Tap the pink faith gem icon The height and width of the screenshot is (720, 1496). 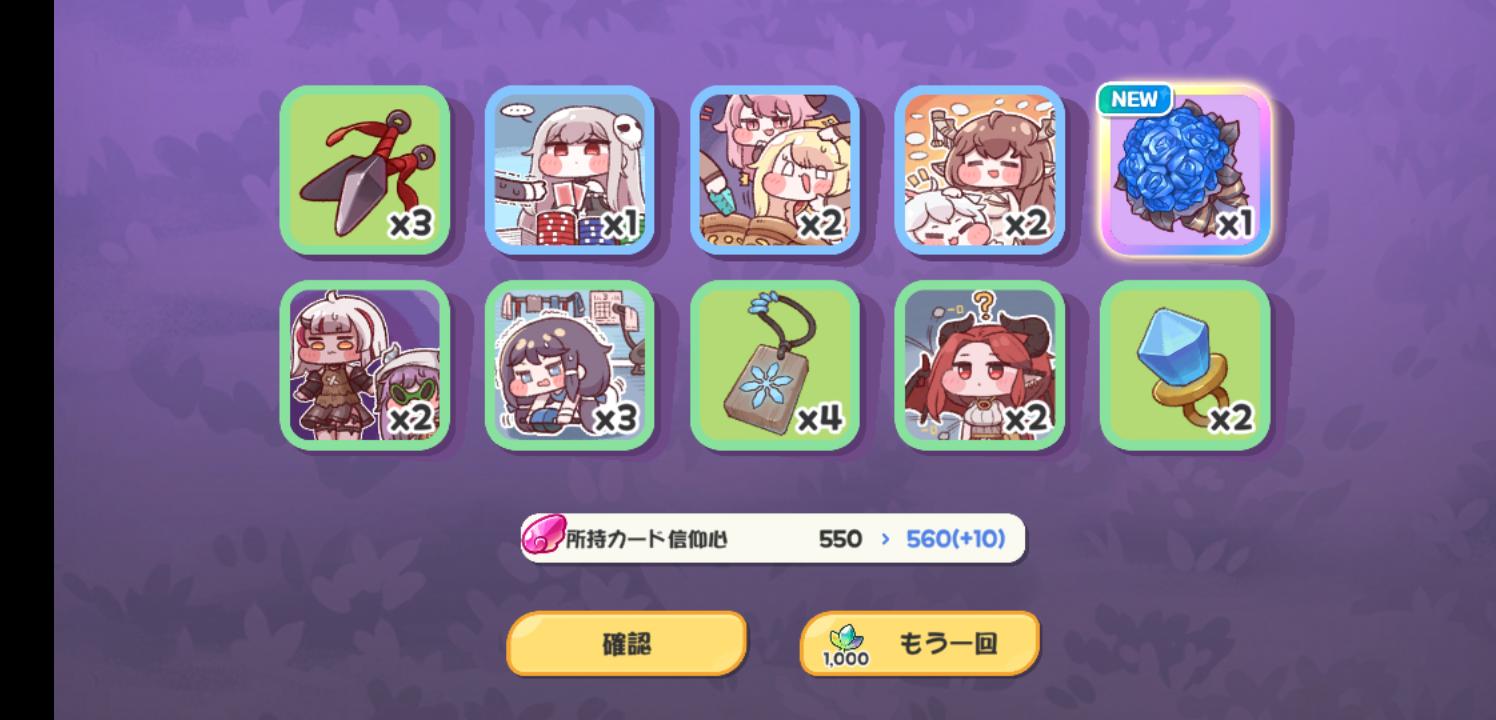[543, 538]
